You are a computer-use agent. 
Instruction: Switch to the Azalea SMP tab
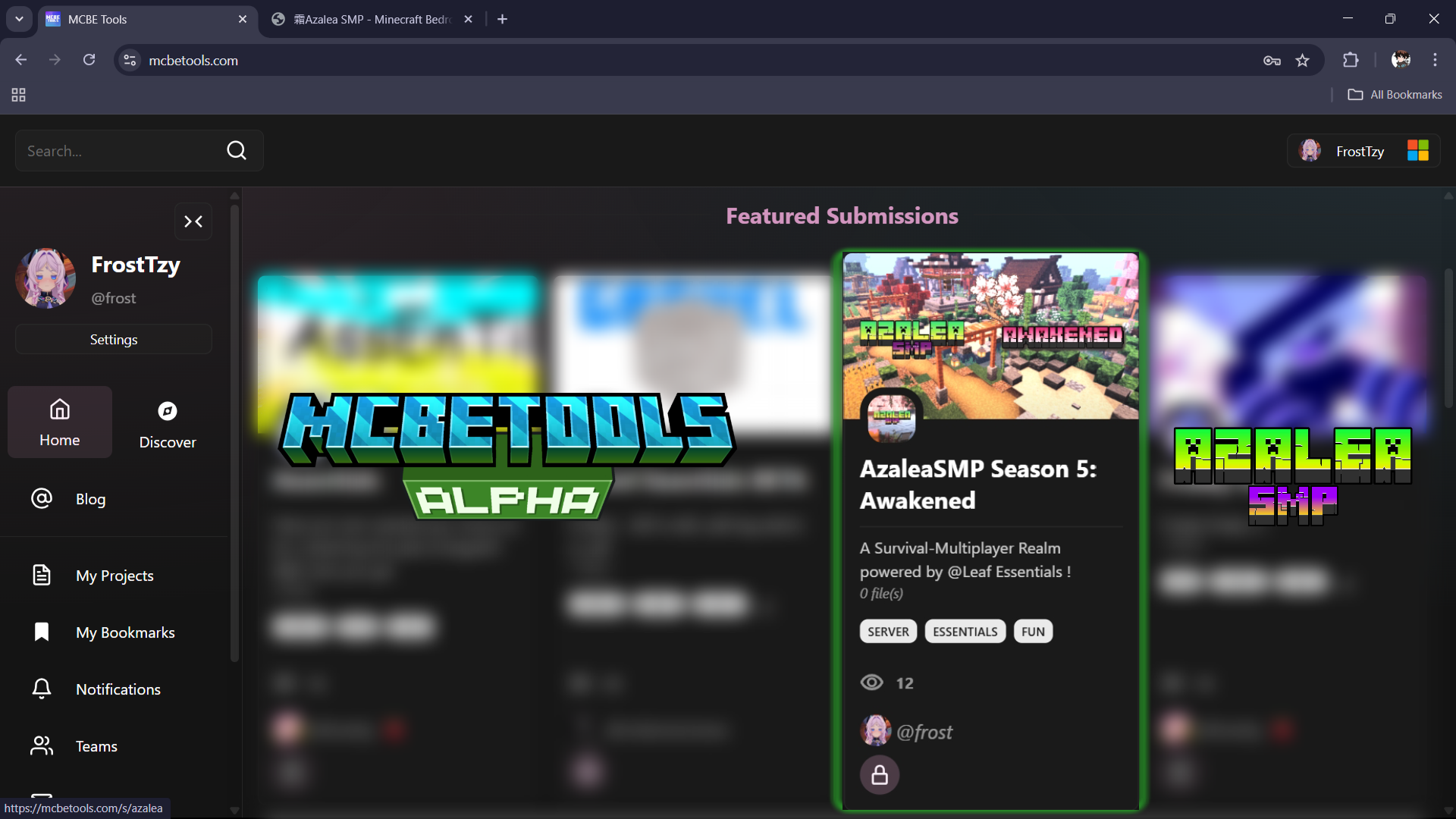(x=372, y=19)
